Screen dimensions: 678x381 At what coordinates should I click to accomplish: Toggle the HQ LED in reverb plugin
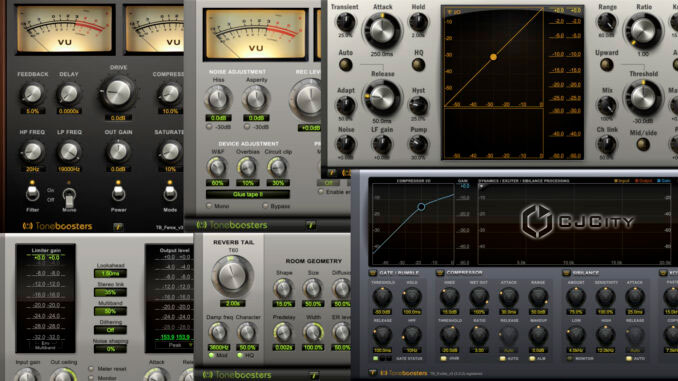[240, 355]
